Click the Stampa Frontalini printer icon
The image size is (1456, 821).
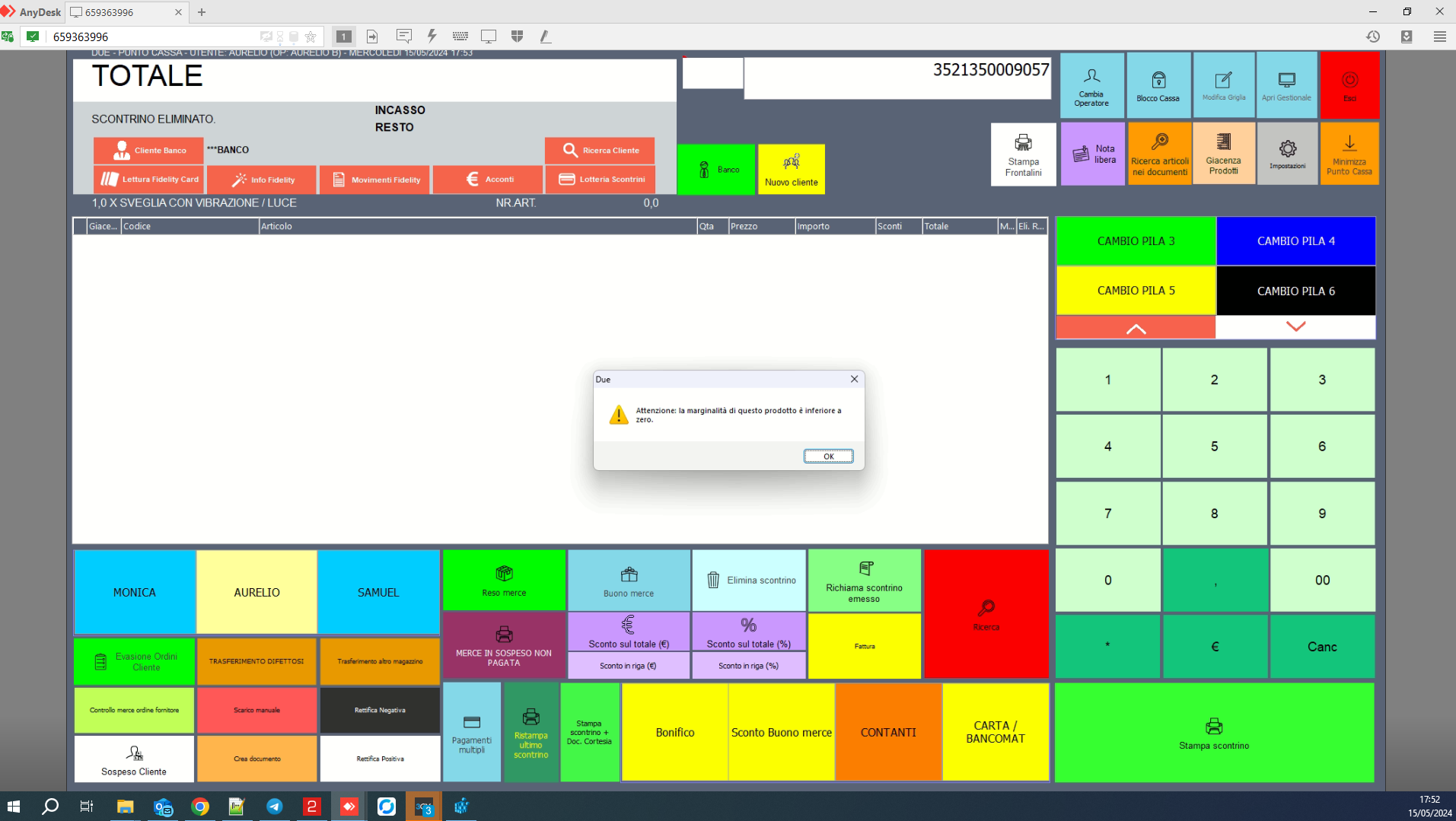point(1023,143)
